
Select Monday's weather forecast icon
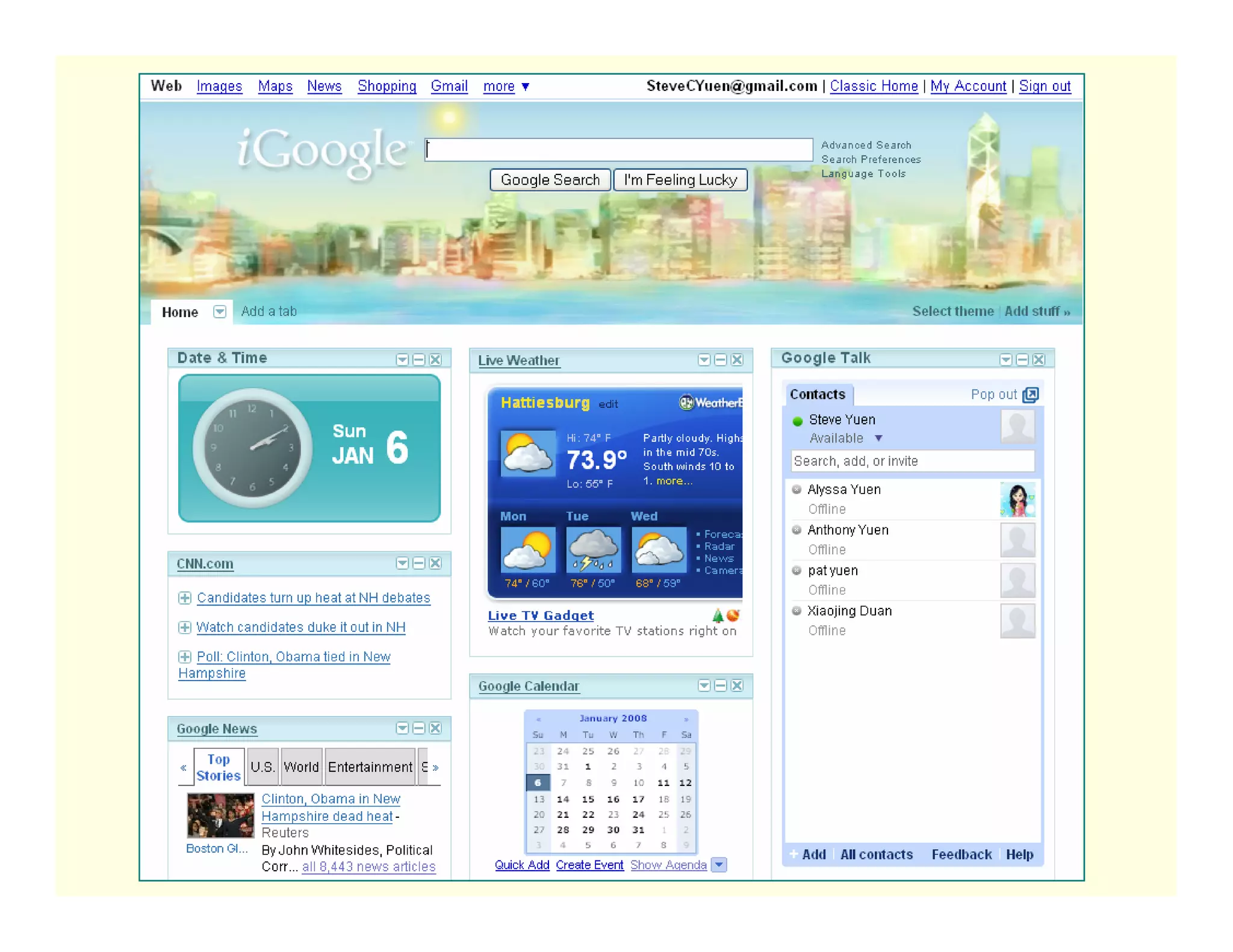pyautogui.click(x=528, y=550)
